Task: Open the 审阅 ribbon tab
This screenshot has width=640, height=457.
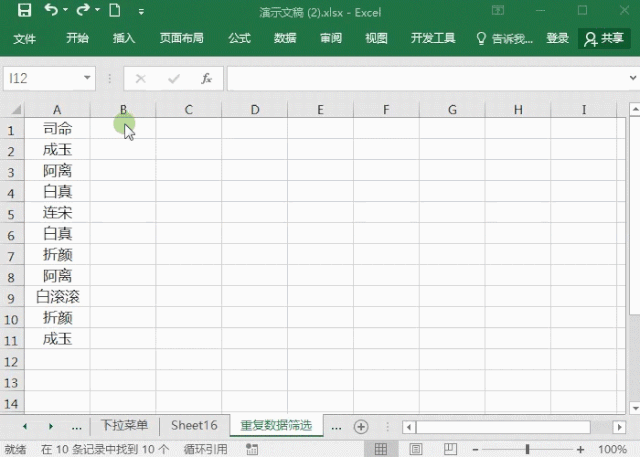Action: (x=331, y=38)
